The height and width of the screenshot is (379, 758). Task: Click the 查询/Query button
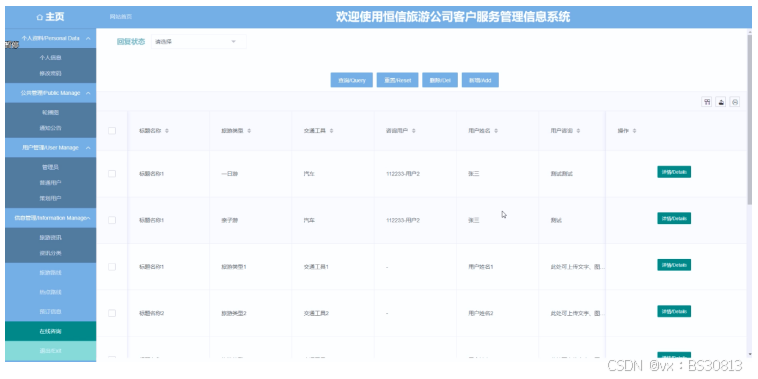tap(351, 80)
